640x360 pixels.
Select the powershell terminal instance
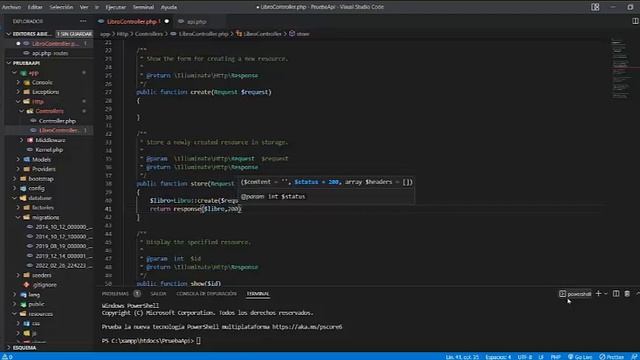point(575,294)
